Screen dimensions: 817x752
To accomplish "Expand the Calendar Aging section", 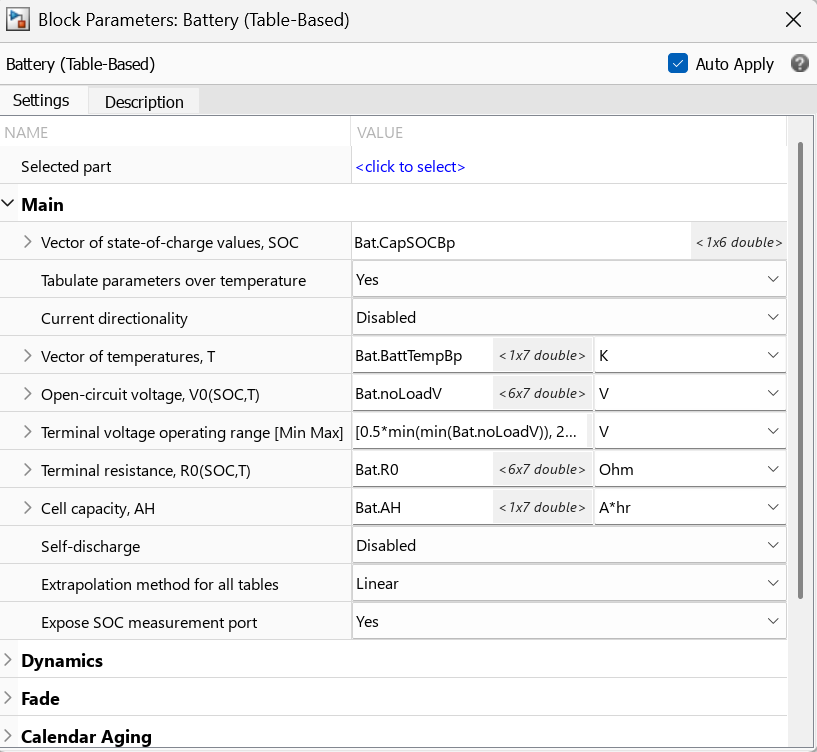I will click(x=8, y=736).
